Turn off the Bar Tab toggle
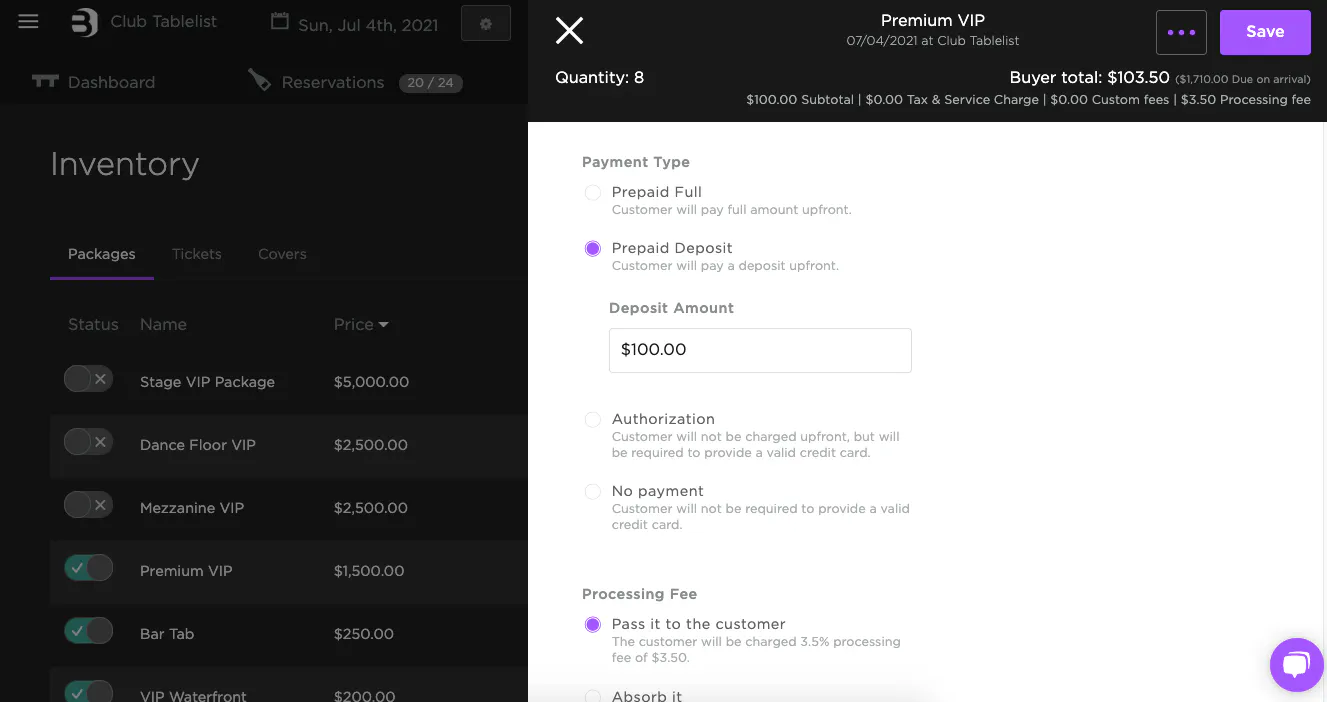 coord(88,632)
